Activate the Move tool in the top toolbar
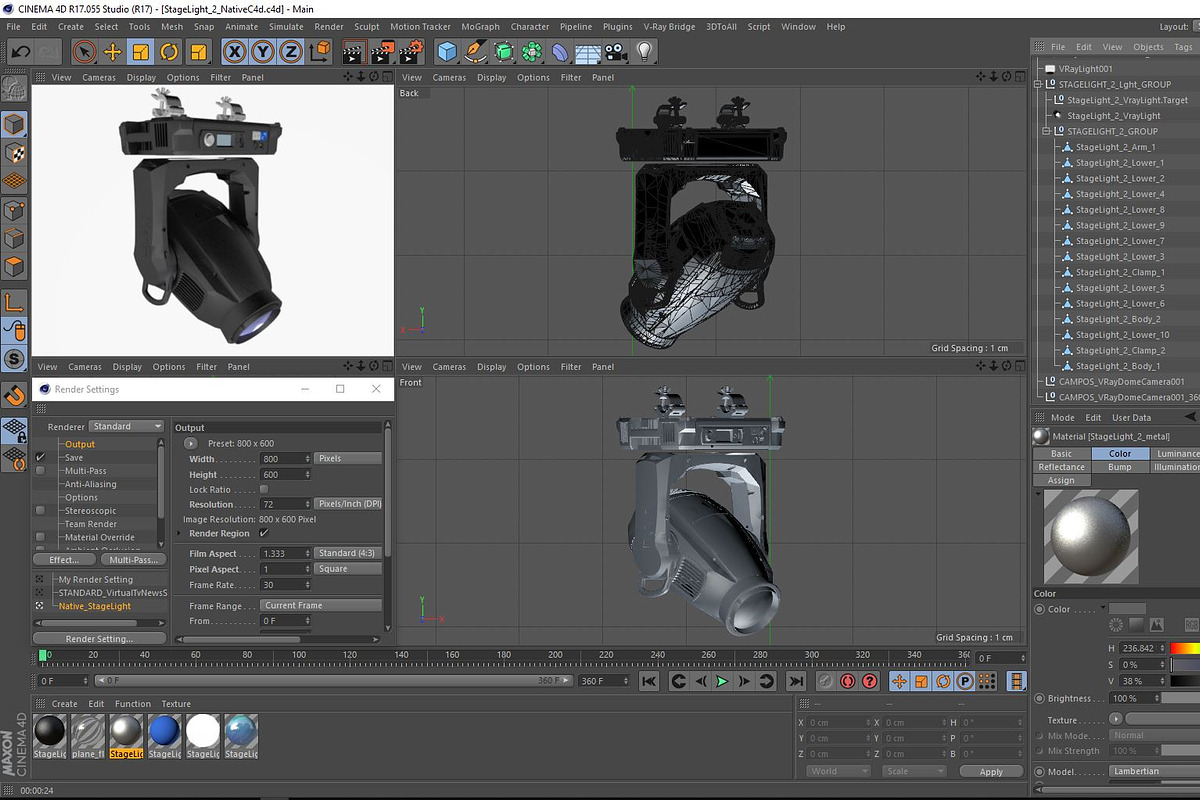Viewport: 1200px width, 800px height. pos(113,51)
